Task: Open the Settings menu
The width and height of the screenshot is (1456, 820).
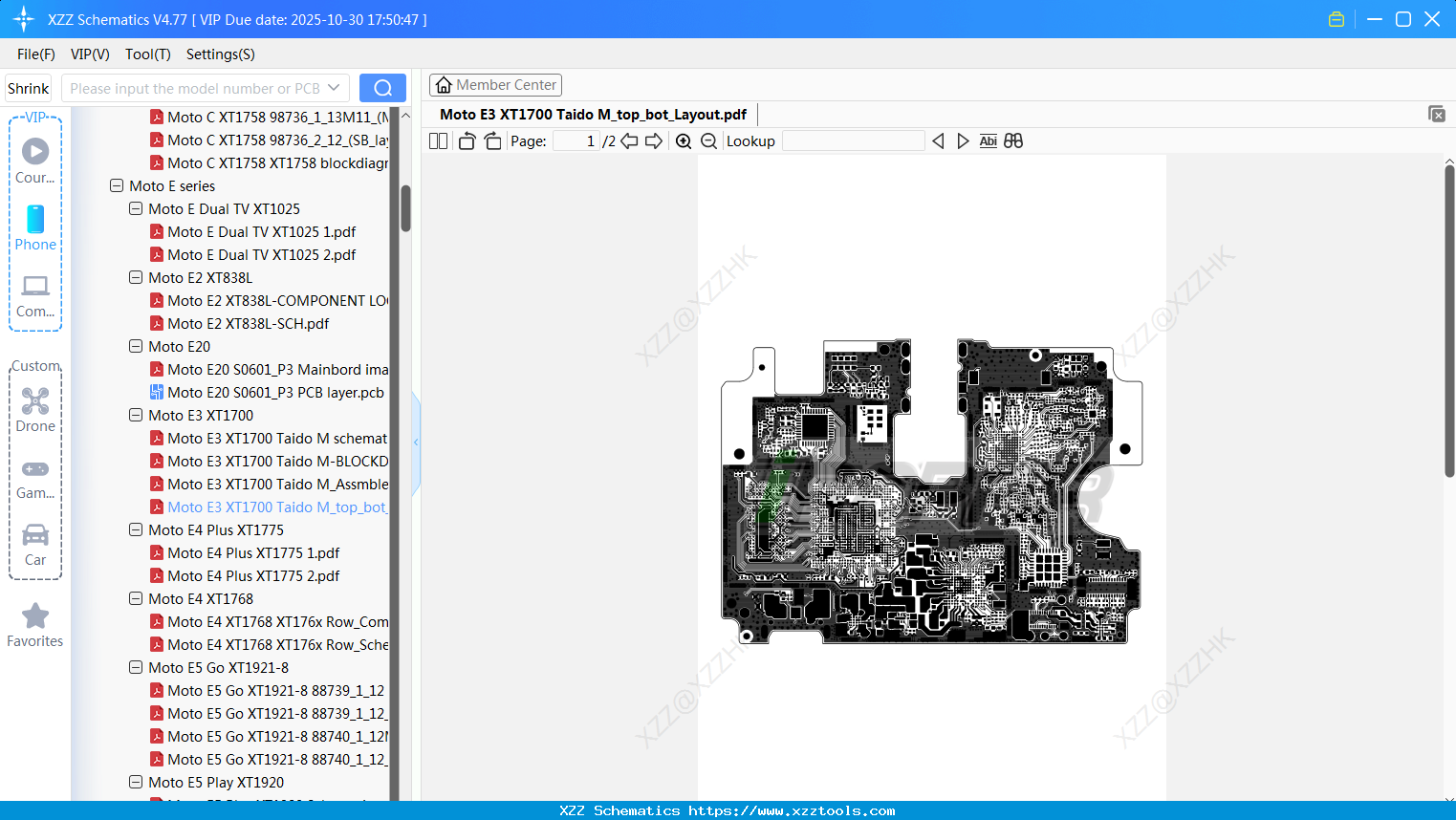Action: pyautogui.click(x=220, y=54)
